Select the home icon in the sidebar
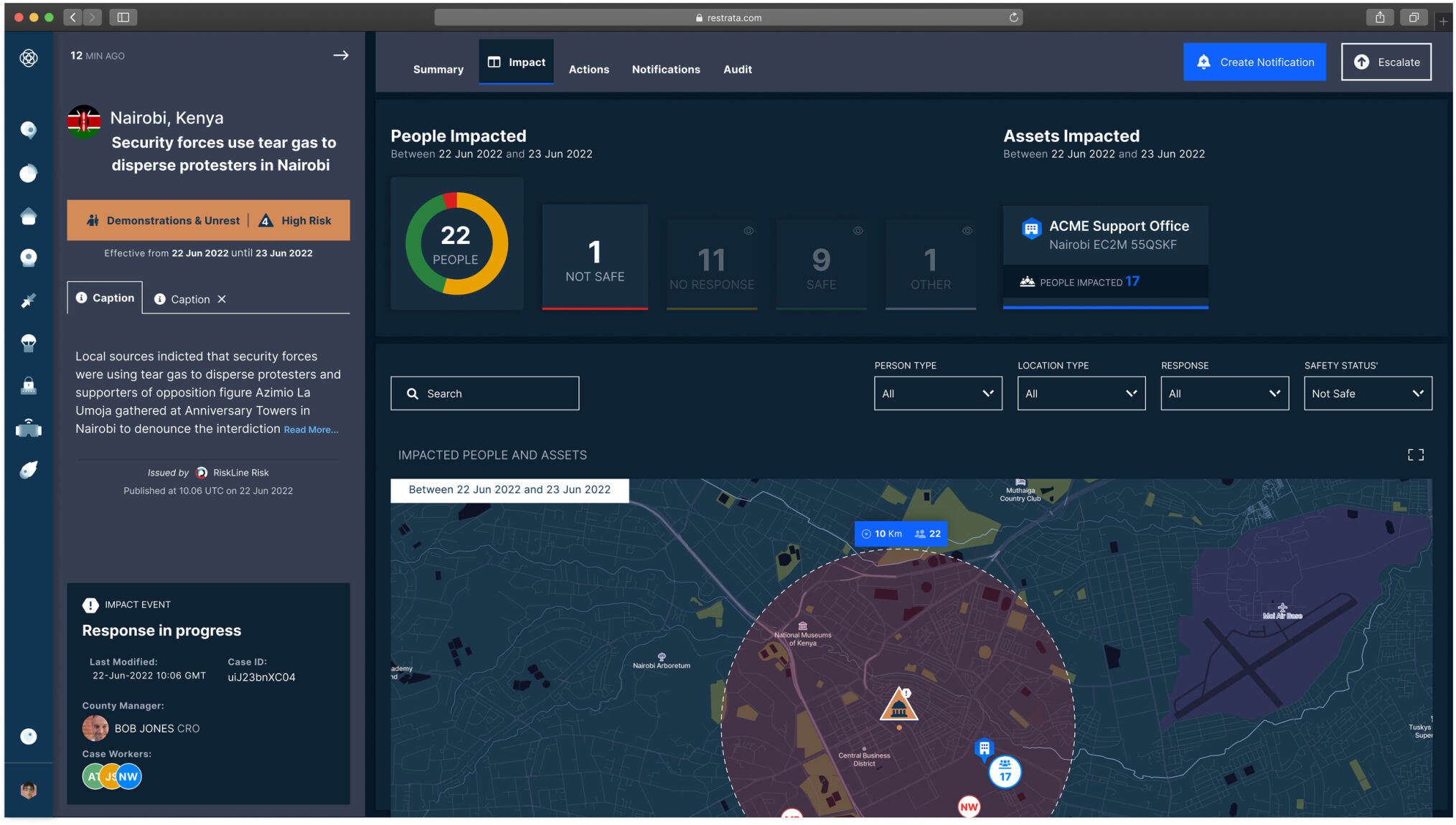1456x825 pixels. pyautogui.click(x=29, y=215)
